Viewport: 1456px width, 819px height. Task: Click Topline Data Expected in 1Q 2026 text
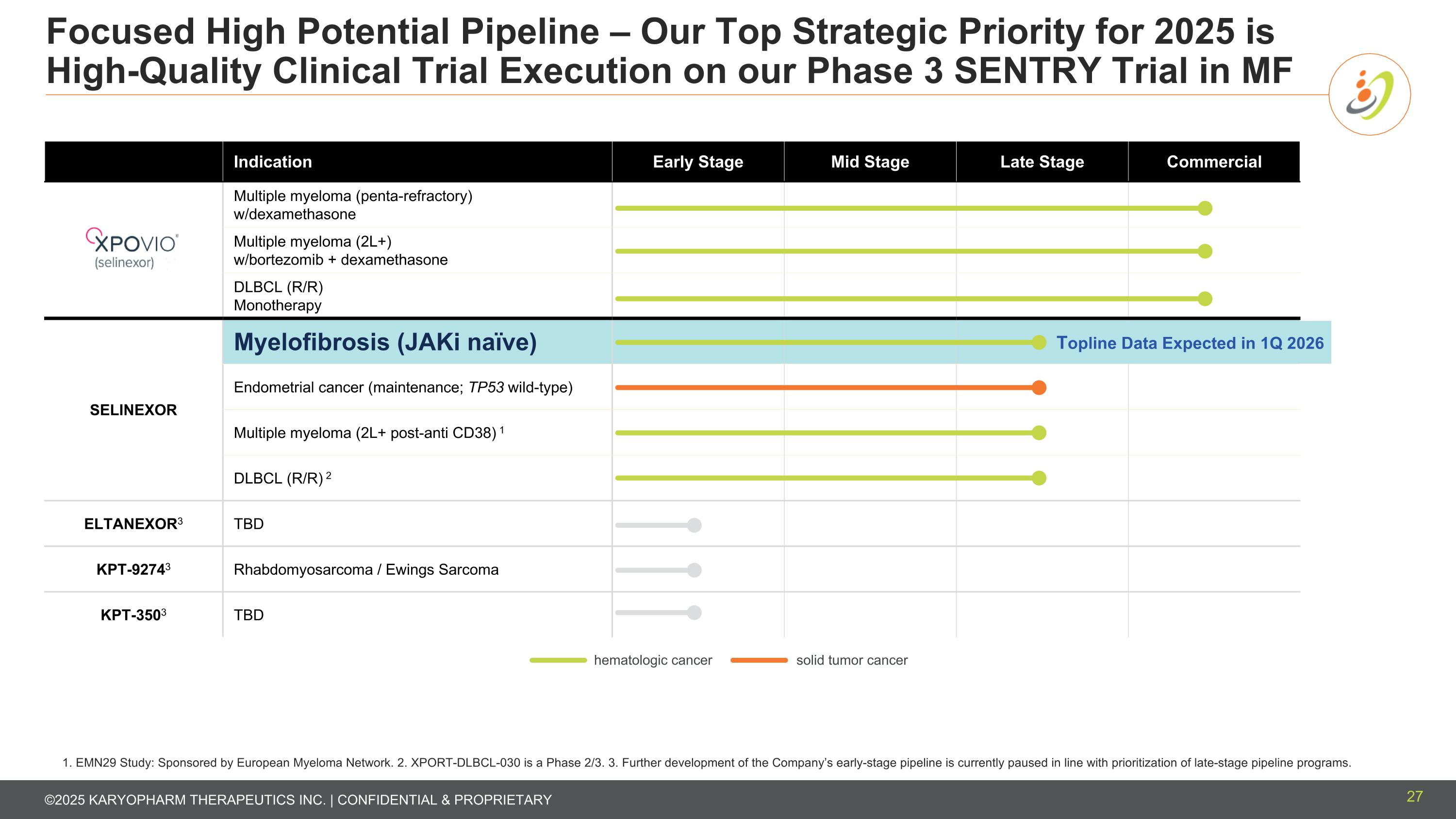tap(1190, 343)
